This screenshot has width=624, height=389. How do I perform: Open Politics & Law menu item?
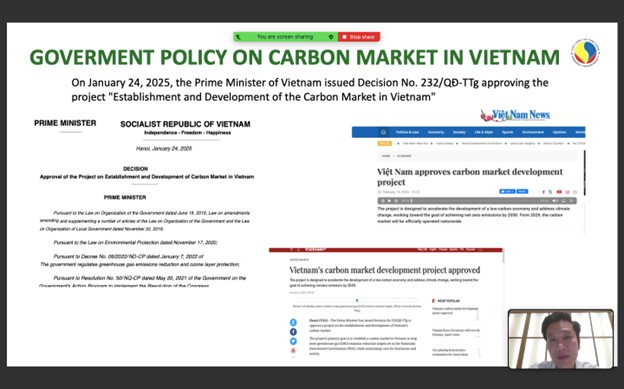tap(407, 132)
